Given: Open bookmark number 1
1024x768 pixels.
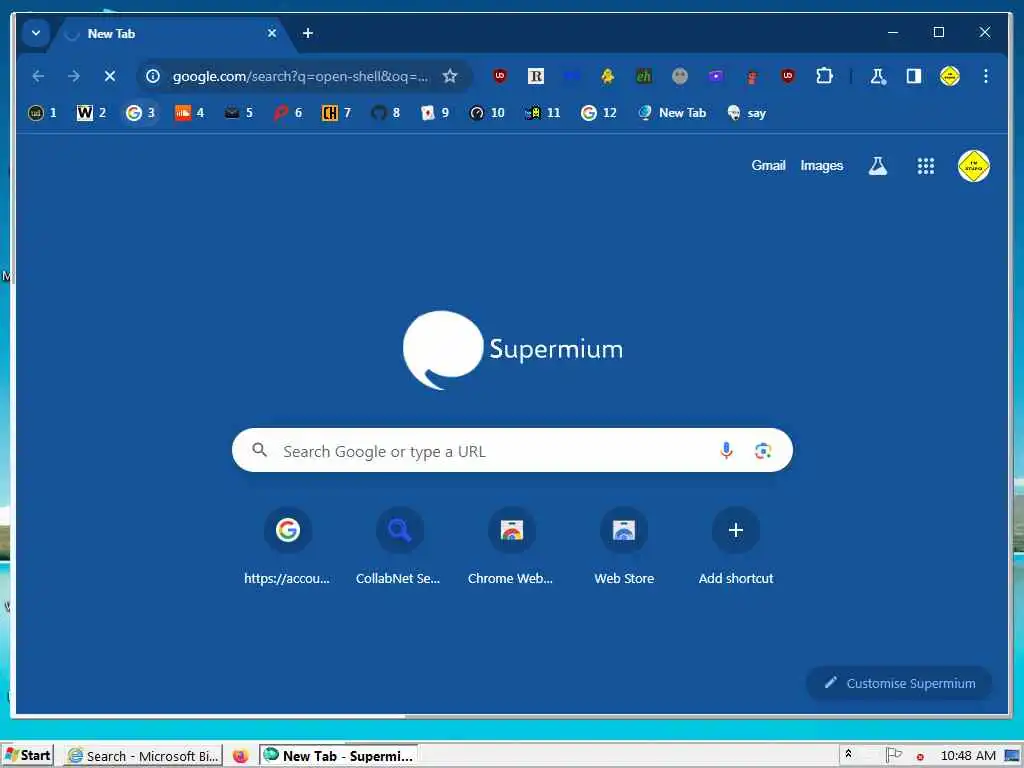Looking at the screenshot, I should click(42, 113).
